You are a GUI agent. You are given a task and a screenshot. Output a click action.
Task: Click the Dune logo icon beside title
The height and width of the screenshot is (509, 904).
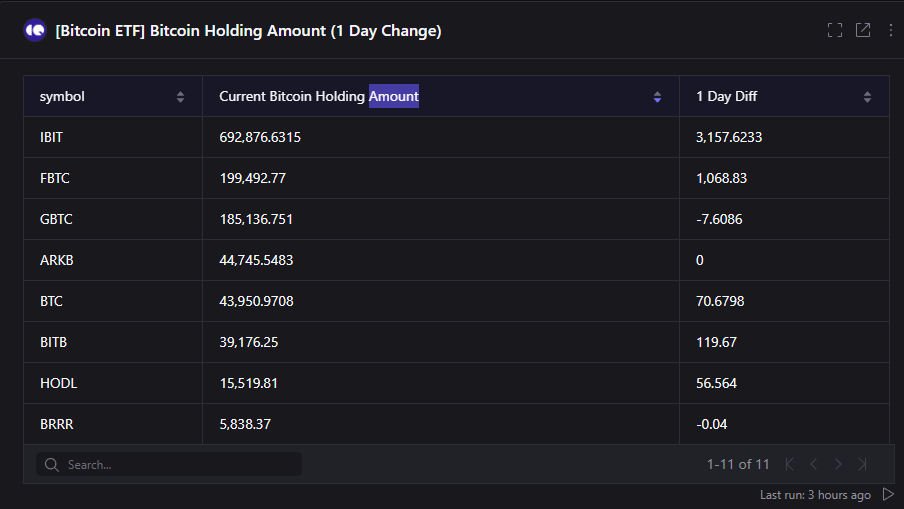[35, 31]
